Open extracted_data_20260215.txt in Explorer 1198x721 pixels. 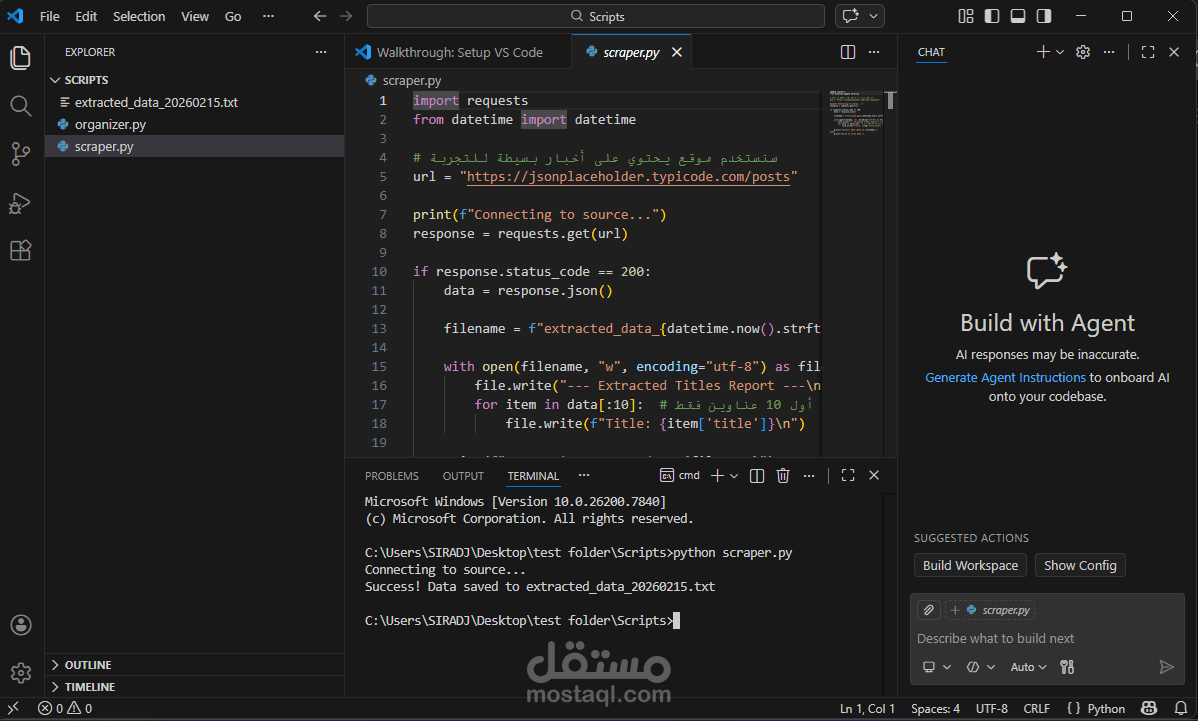194,102
